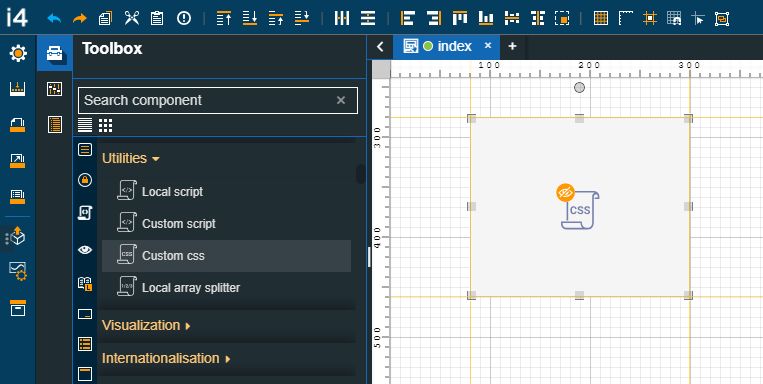This screenshot has width=763, height=384.
Task: Click the exclamation info circle icon
Action: point(183,18)
